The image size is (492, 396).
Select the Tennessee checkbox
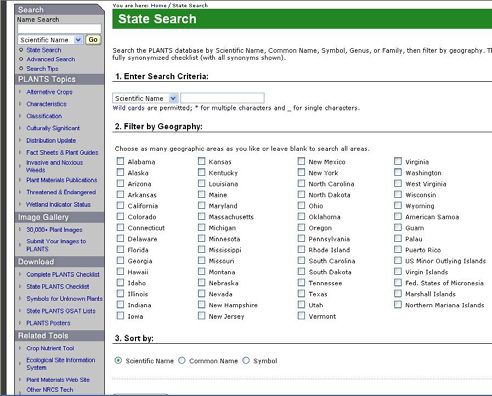[x=301, y=282]
